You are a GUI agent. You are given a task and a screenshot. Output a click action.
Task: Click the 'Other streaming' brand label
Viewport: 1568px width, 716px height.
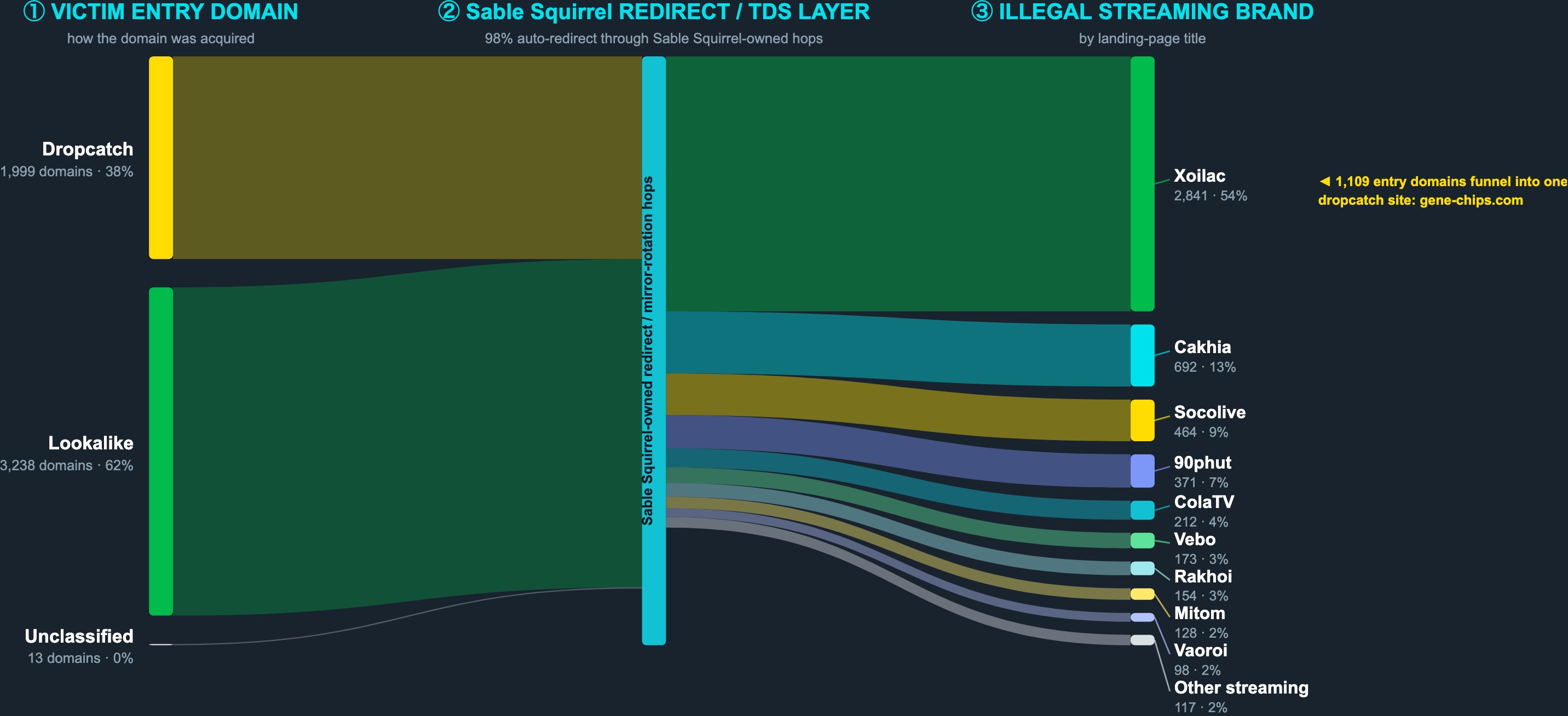1241,688
